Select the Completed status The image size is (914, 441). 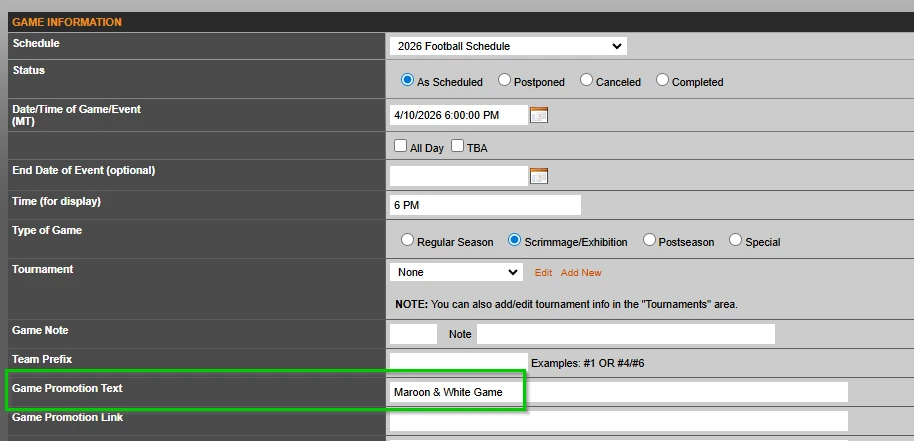[x=662, y=80]
